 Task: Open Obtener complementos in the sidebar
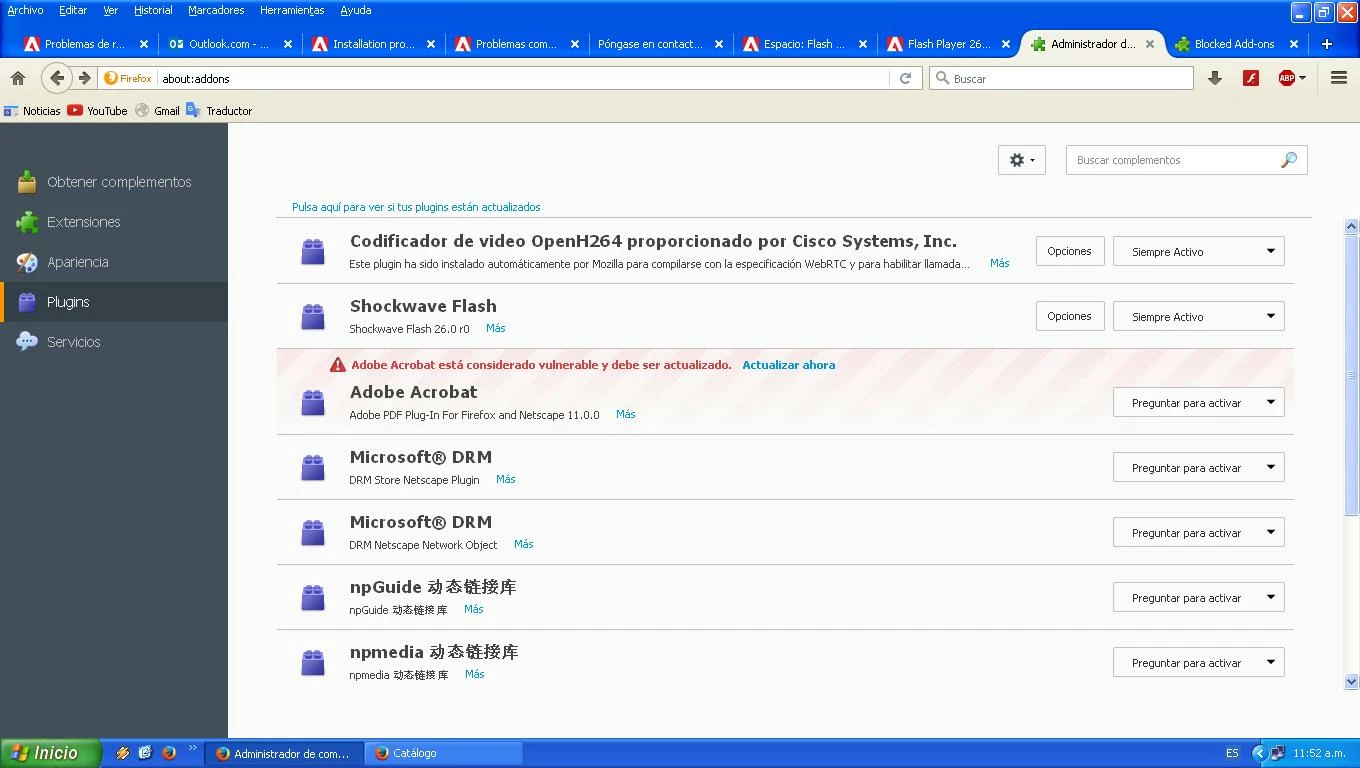(114, 182)
